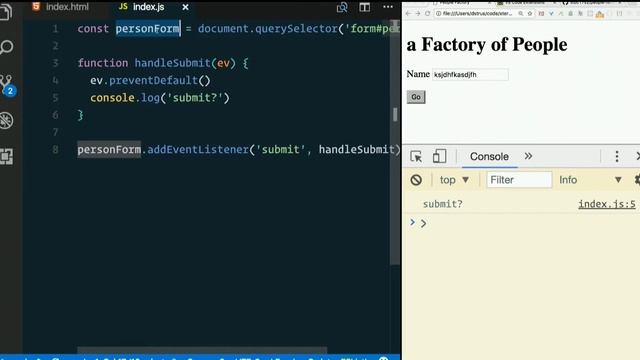The height and width of the screenshot is (360, 640).
Task: Clear the console with the ban icon
Action: tap(416, 180)
